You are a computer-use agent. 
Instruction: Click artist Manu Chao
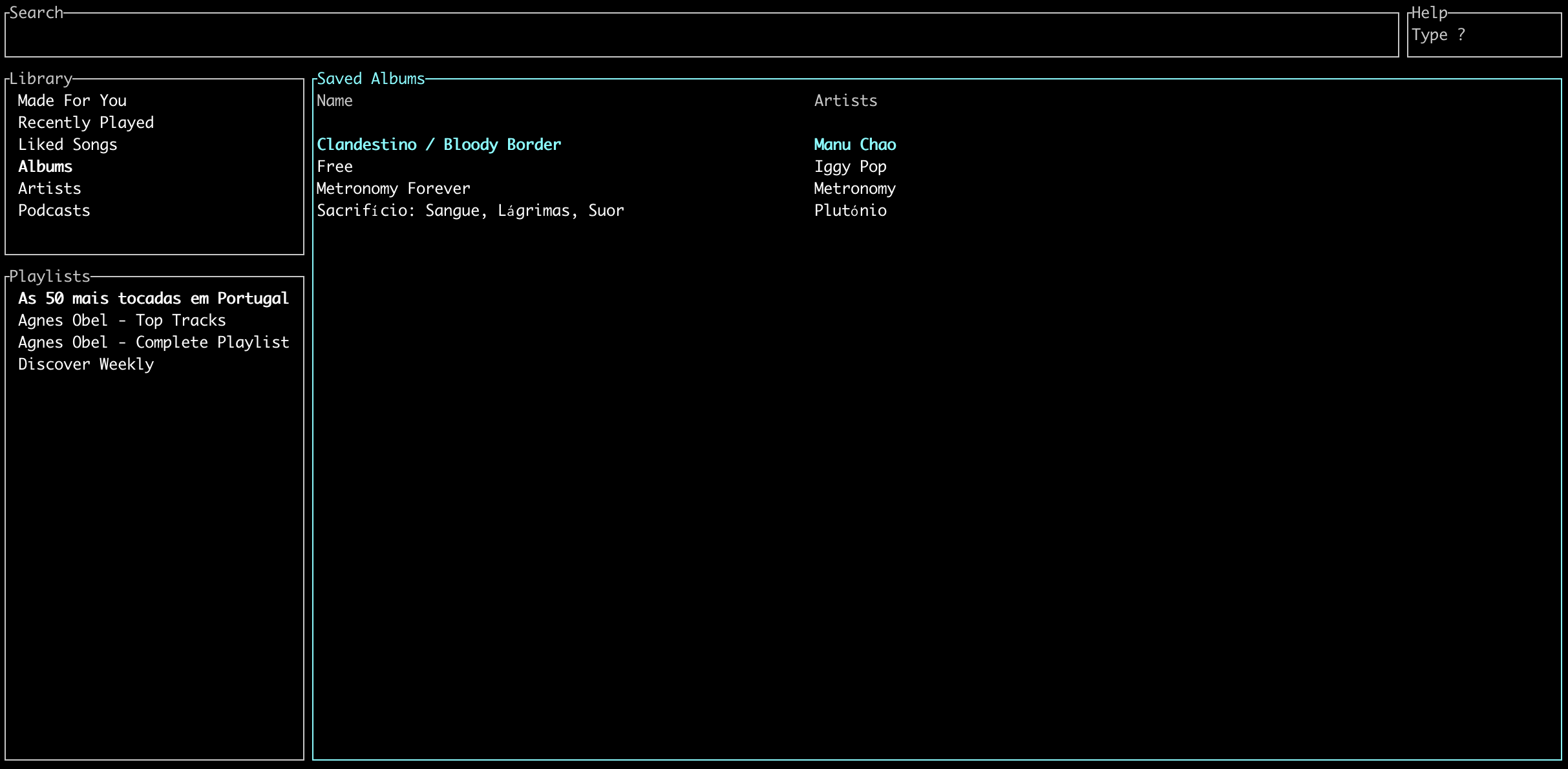pyautogui.click(x=854, y=144)
